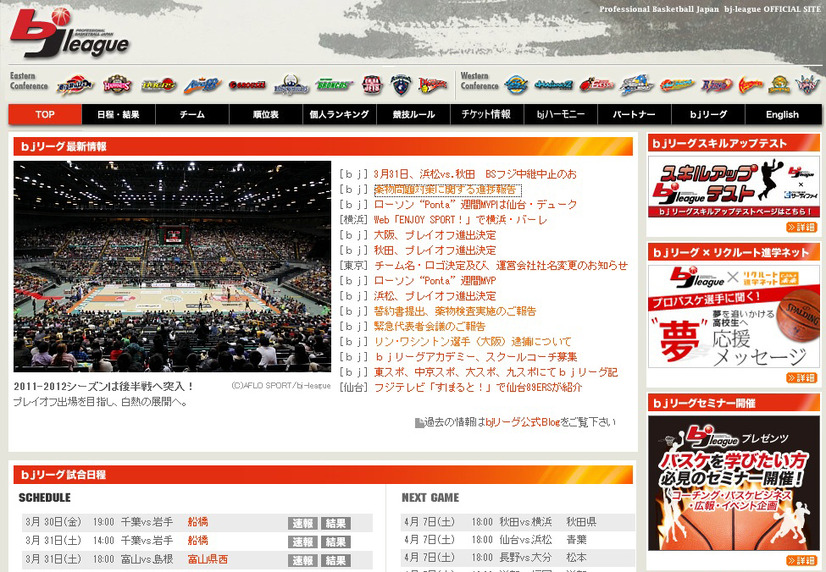Image resolution: width=826 pixels, height=572 pixels.
Task: Open the 順位表 standings menu item
Action: [x=266, y=114]
